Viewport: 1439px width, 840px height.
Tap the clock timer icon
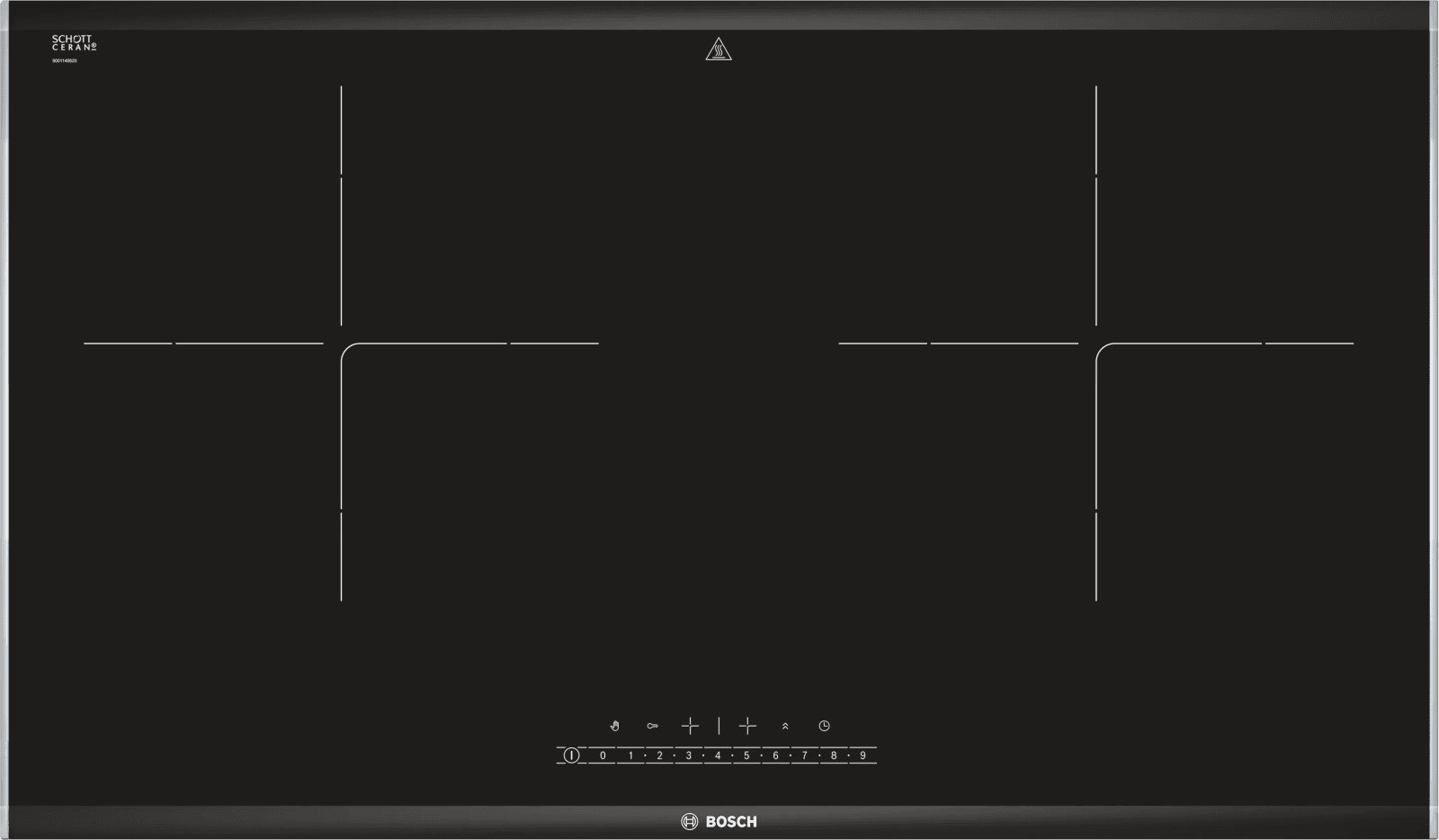[x=824, y=726]
